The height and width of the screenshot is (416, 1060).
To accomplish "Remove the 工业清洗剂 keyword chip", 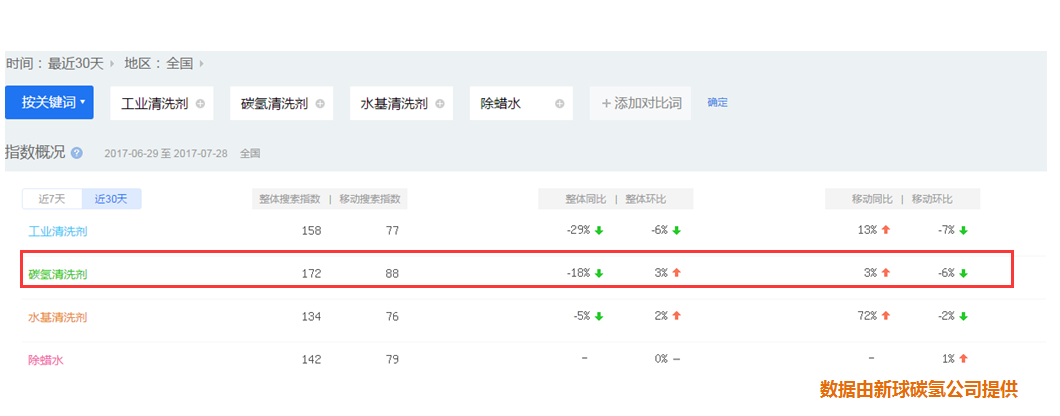I will 200,103.
